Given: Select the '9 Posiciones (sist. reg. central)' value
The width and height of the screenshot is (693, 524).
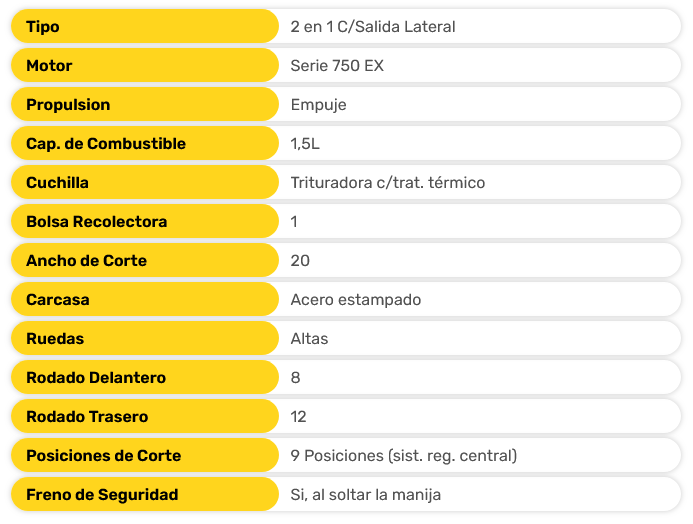Looking at the screenshot, I should pyautogui.click(x=403, y=456).
